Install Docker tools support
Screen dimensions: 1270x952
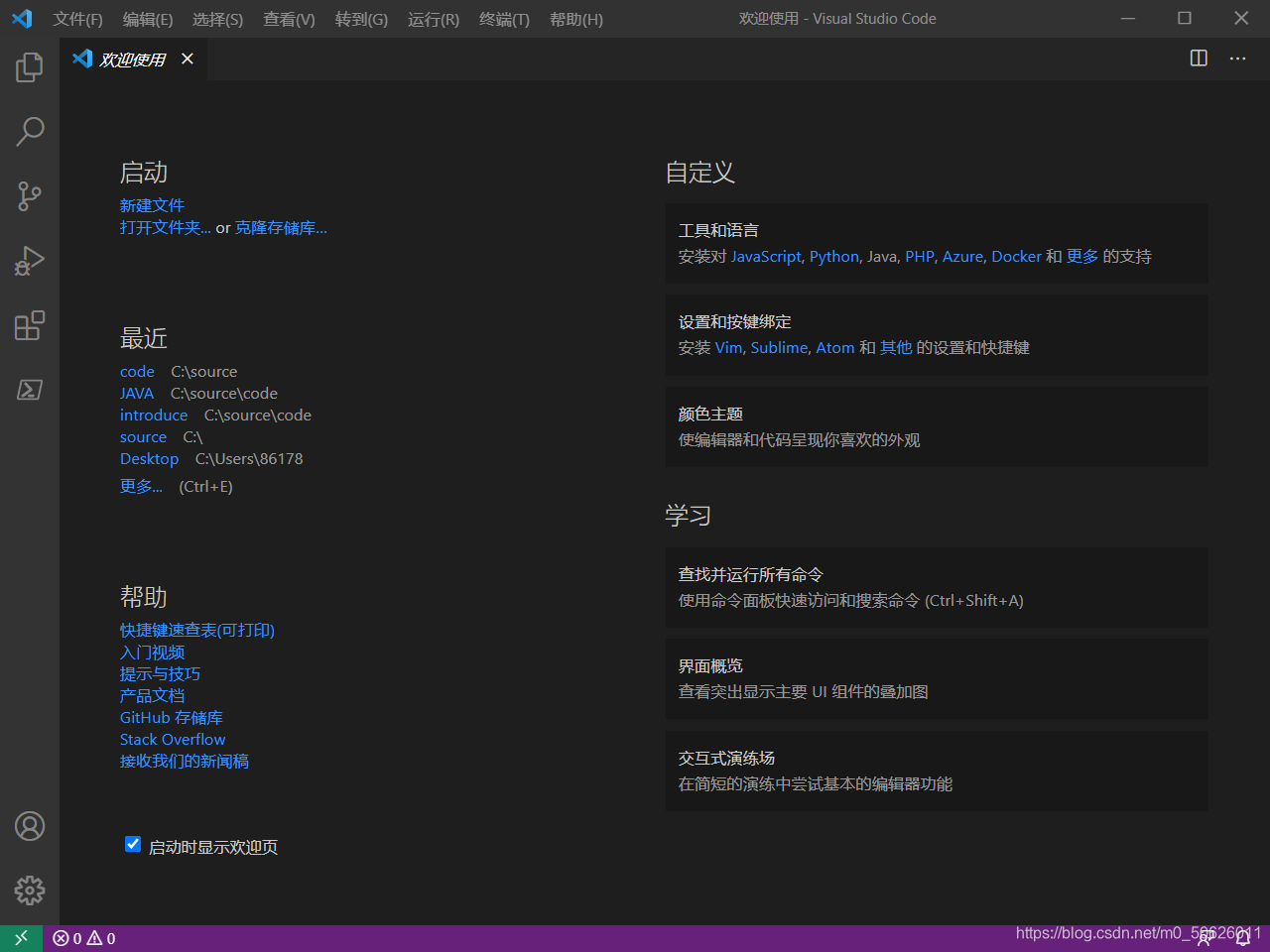(x=1016, y=257)
